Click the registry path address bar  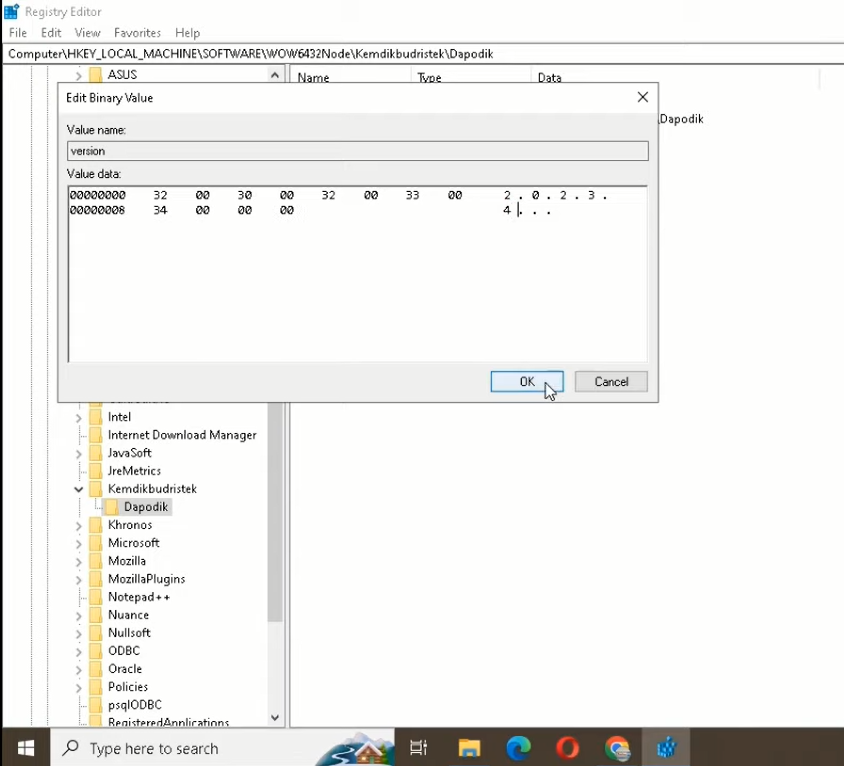coord(423,54)
